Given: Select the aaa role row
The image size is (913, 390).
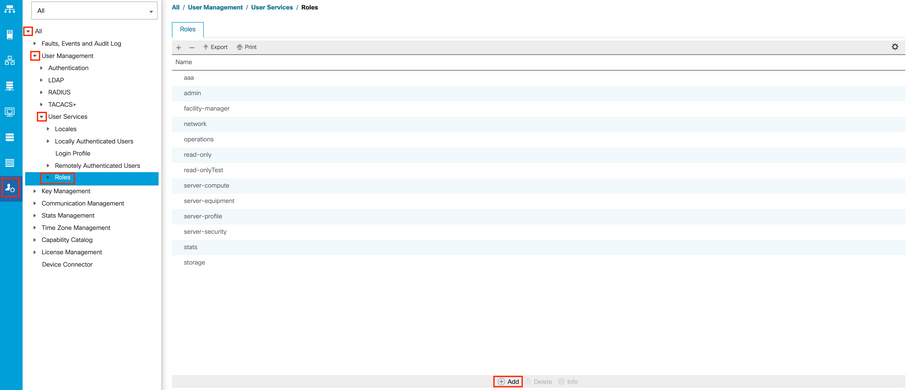Looking at the screenshot, I should (x=539, y=78).
